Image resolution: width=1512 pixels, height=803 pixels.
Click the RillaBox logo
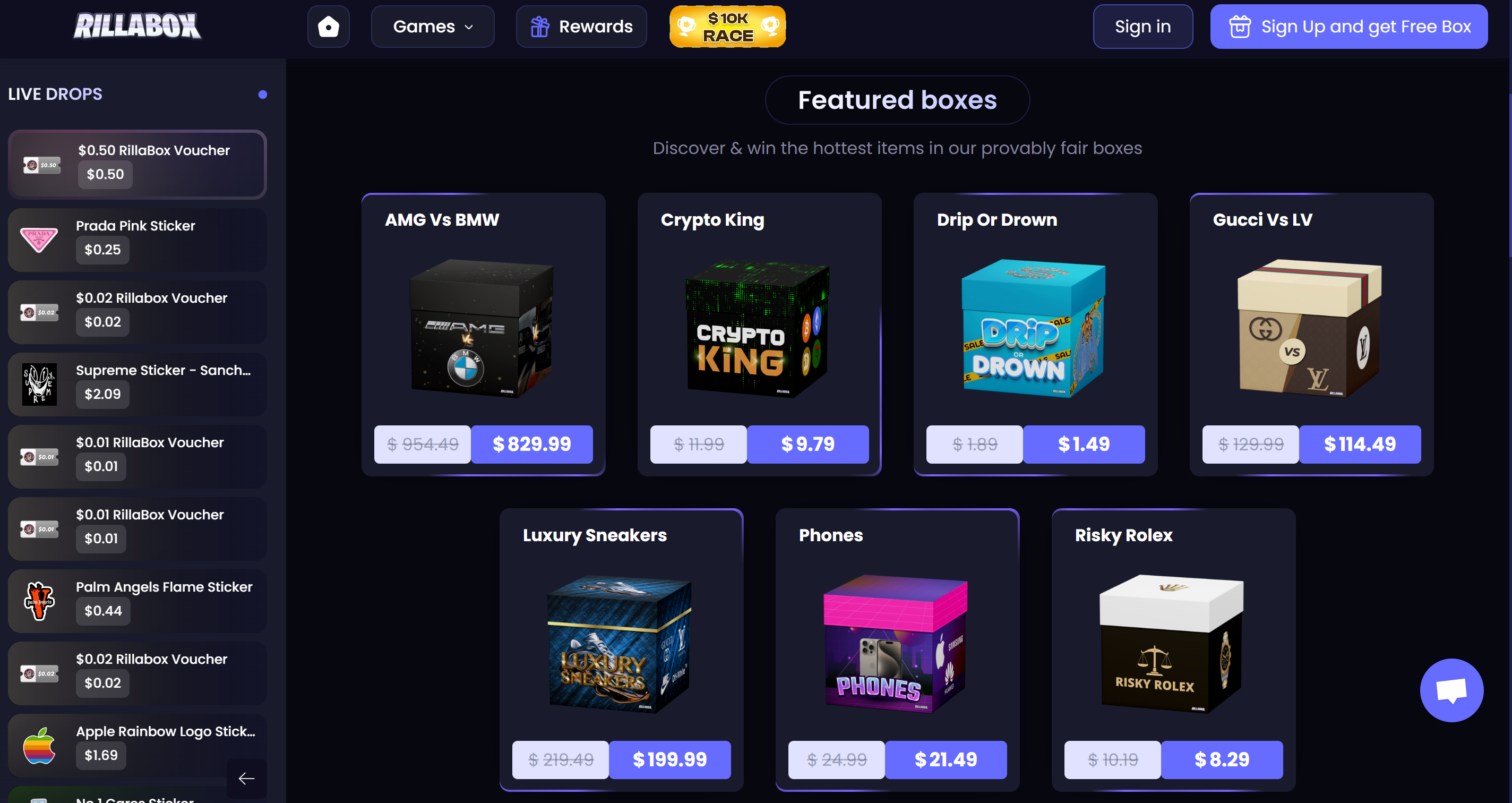pyautogui.click(x=138, y=26)
